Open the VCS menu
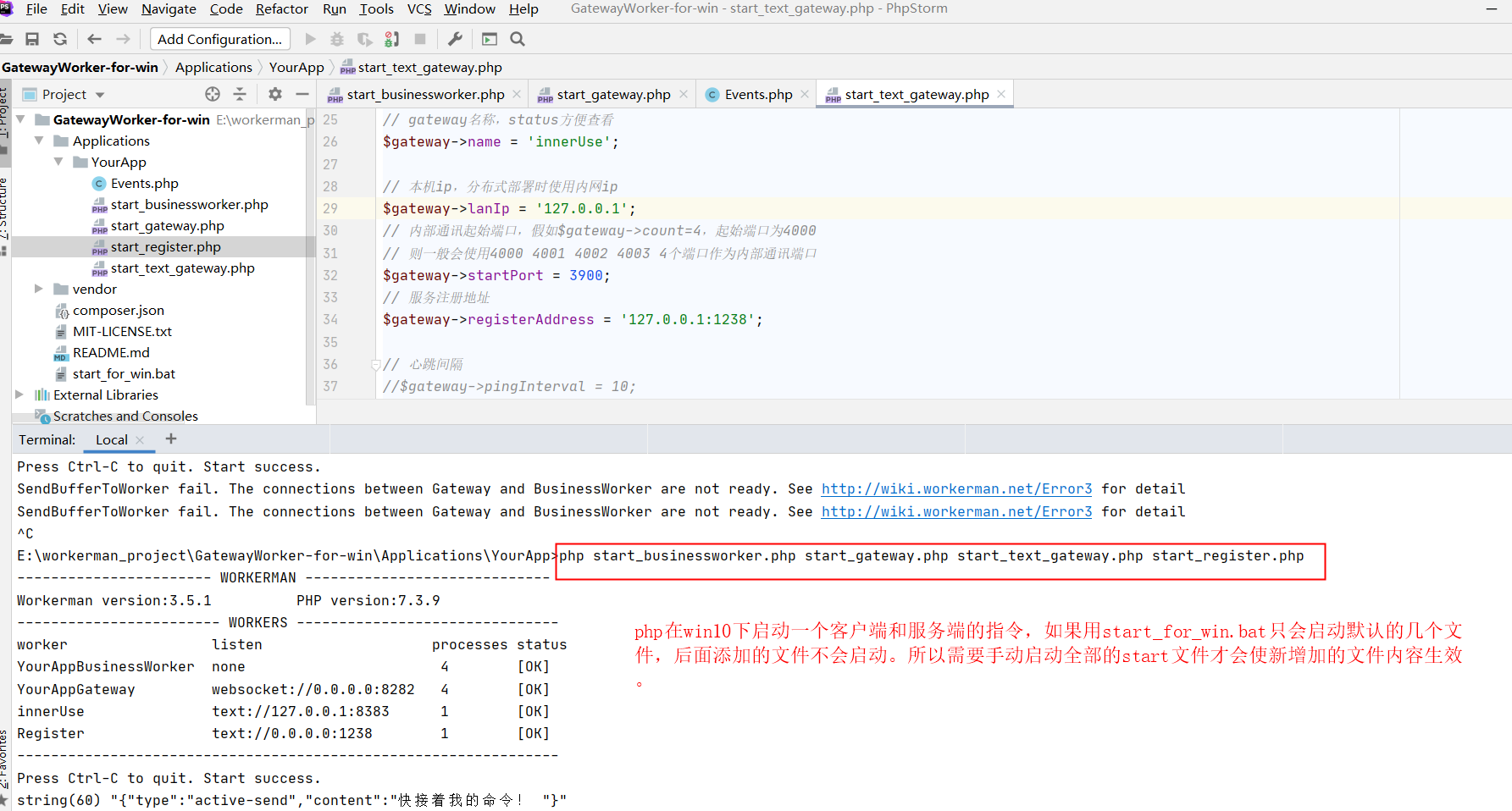The height and width of the screenshot is (811, 1512). click(x=419, y=8)
